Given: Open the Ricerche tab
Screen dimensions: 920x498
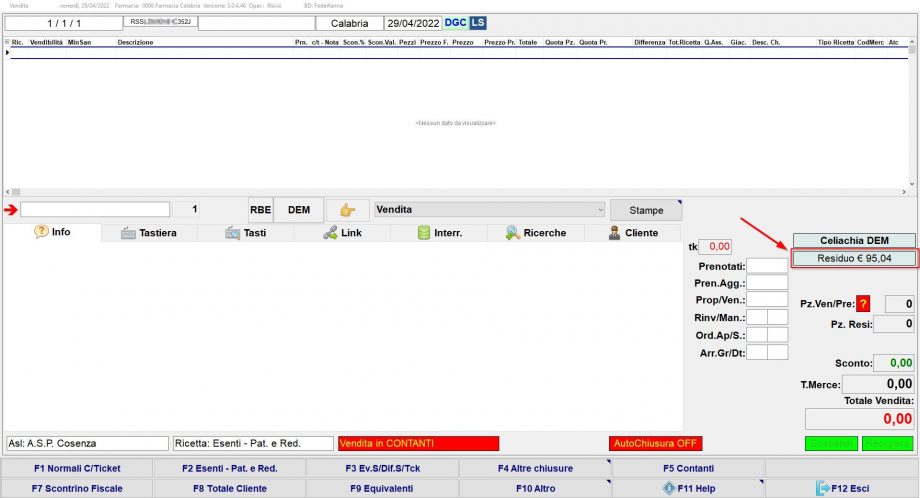Looking at the screenshot, I should pyautogui.click(x=536, y=233).
